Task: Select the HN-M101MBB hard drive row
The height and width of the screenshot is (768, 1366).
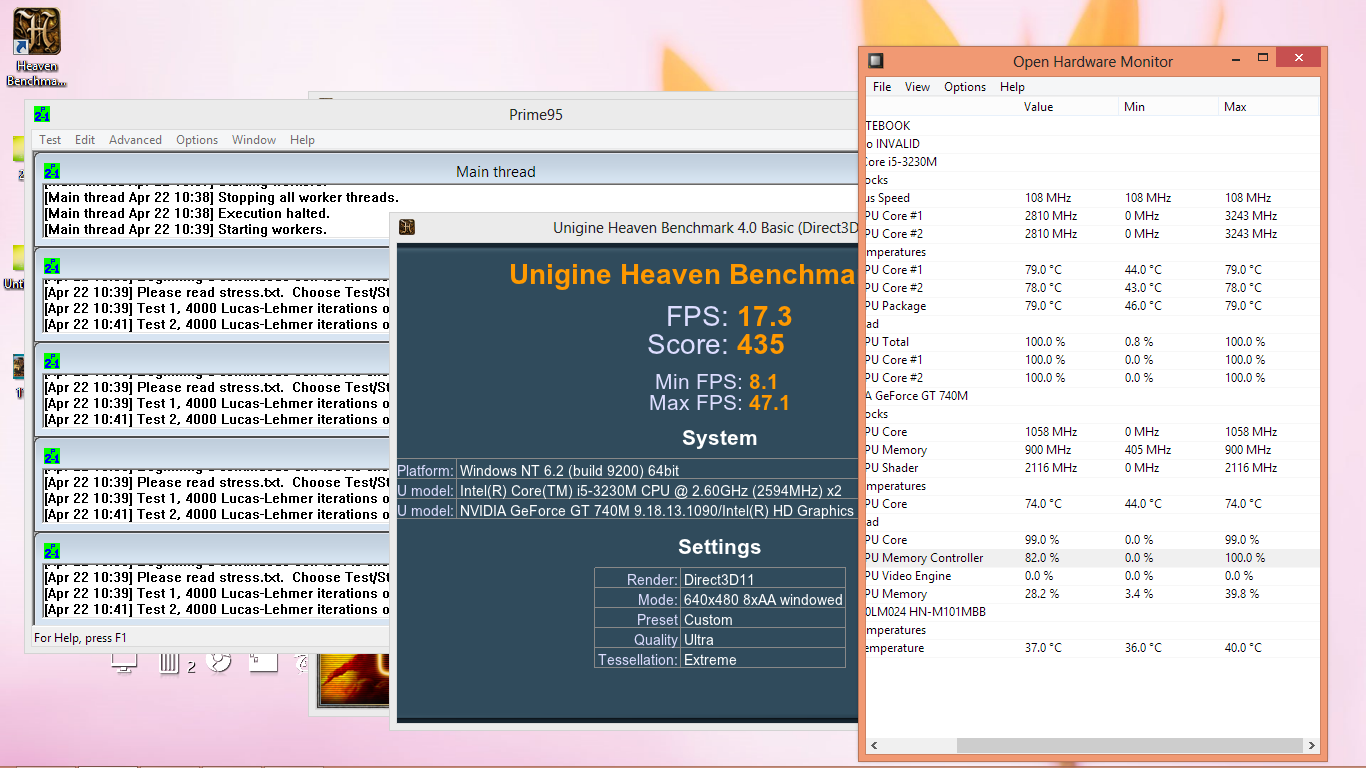Action: pyautogui.click(x=1092, y=612)
